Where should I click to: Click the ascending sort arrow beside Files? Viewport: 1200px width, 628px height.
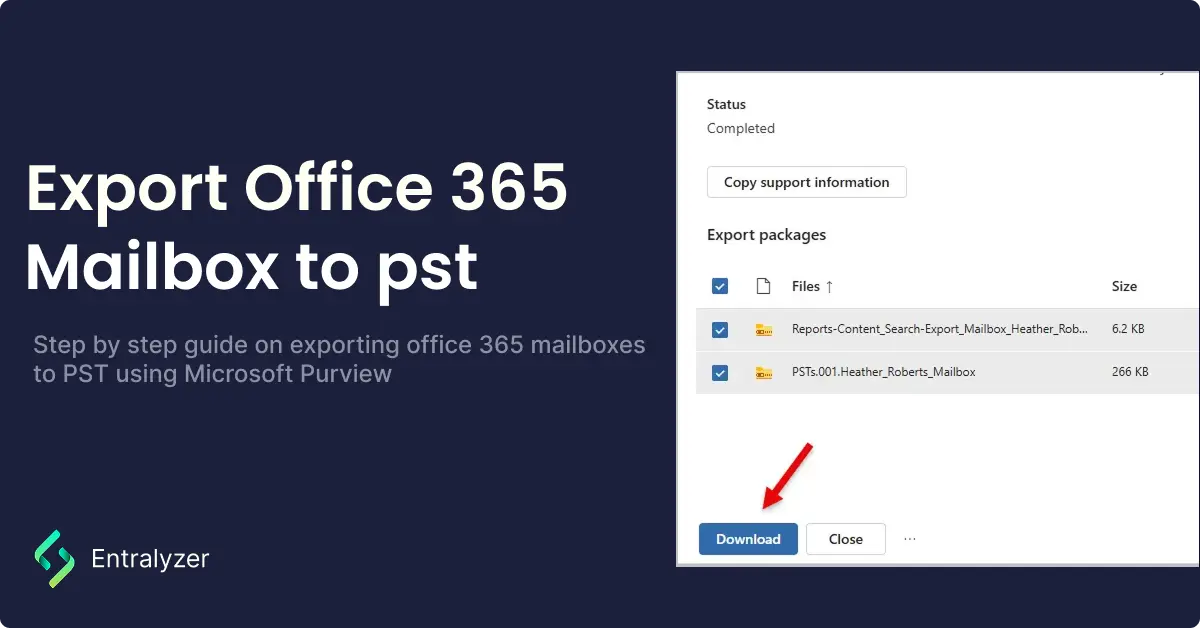(831, 286)
